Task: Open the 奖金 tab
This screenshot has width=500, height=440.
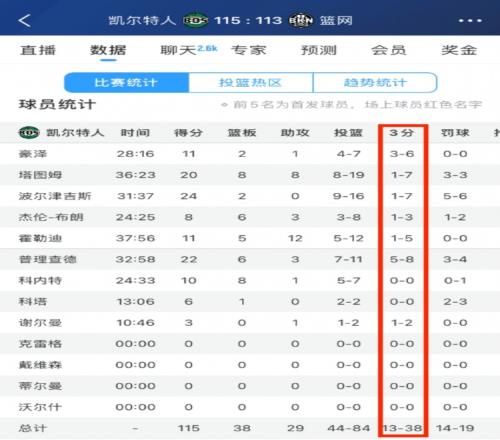Action: (x=459, y=50)
